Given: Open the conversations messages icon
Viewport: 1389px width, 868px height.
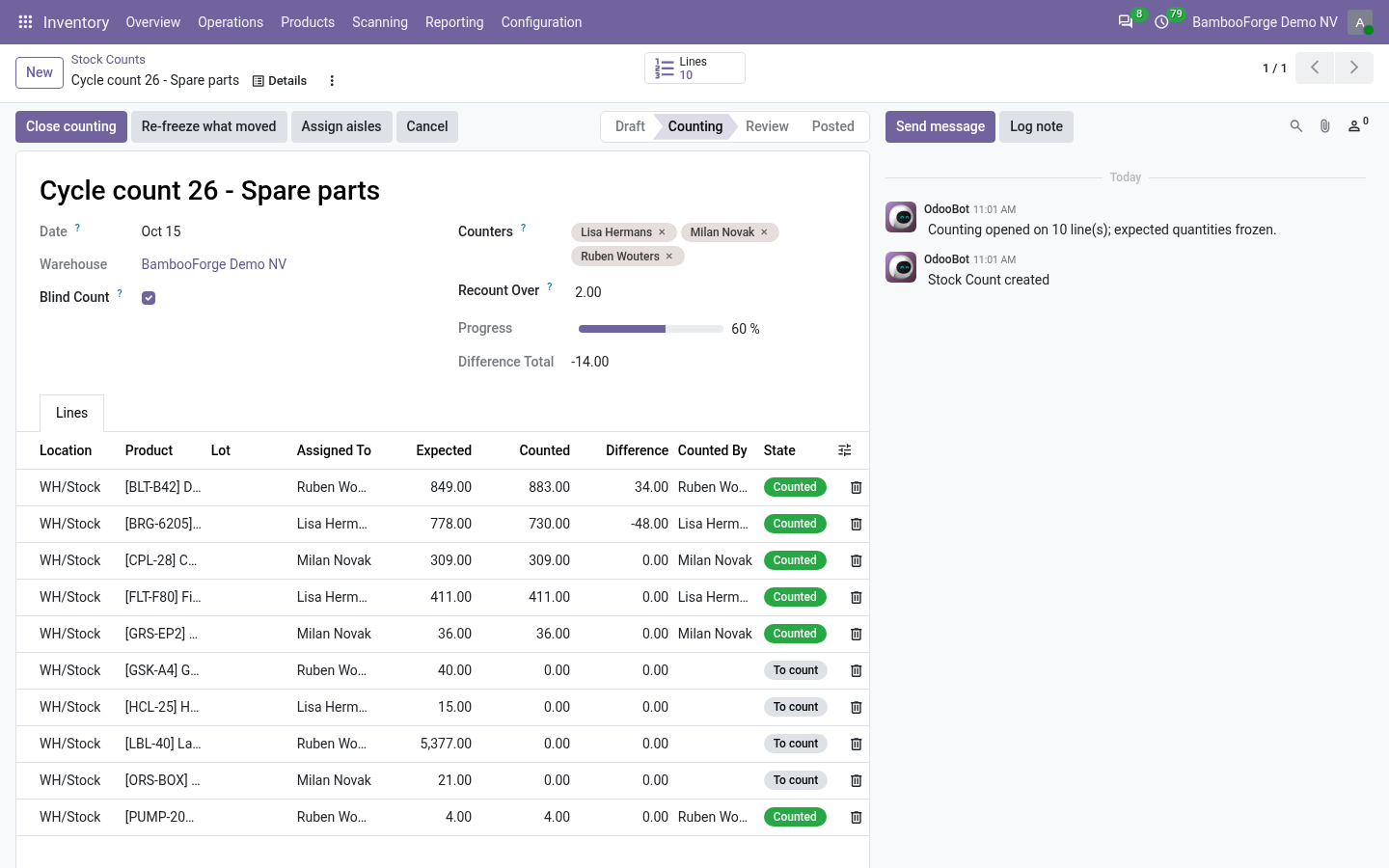Looking at the screenshot, I should [x=1126, y=22].
